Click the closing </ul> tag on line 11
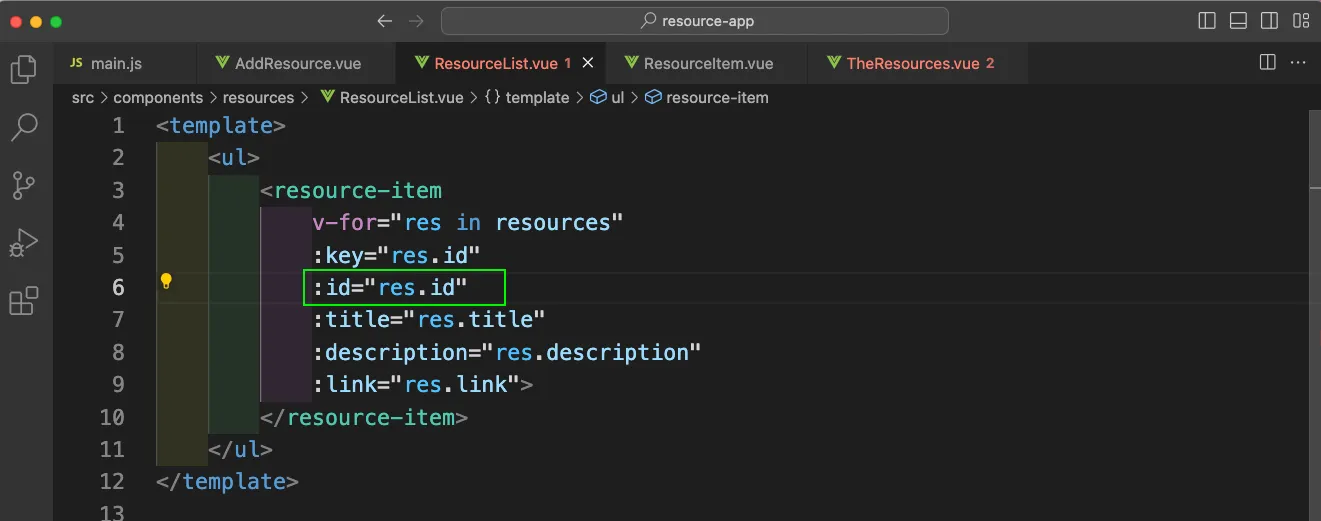The image size is (1321, 521). [240, 449]
